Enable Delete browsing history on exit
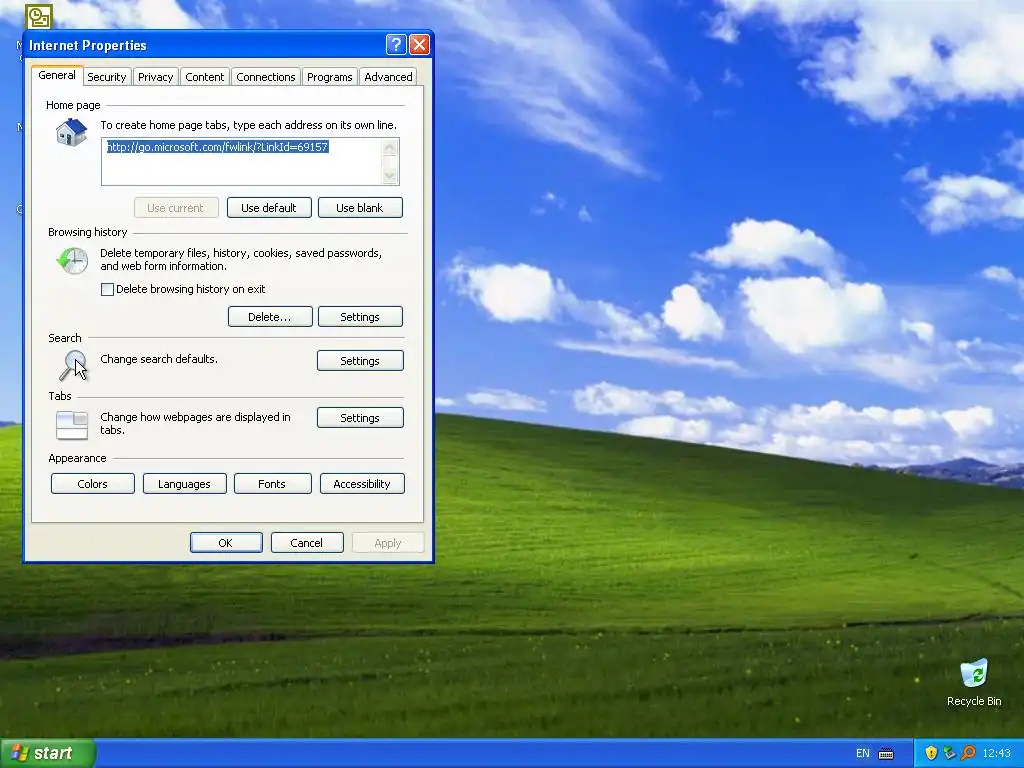 [107, 289]
